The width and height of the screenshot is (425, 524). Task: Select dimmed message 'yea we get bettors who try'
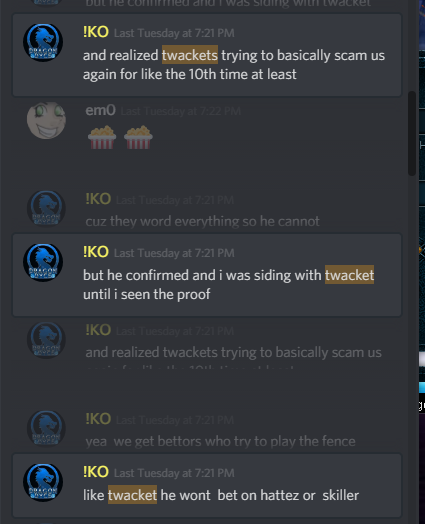click(x=221, y=441)
